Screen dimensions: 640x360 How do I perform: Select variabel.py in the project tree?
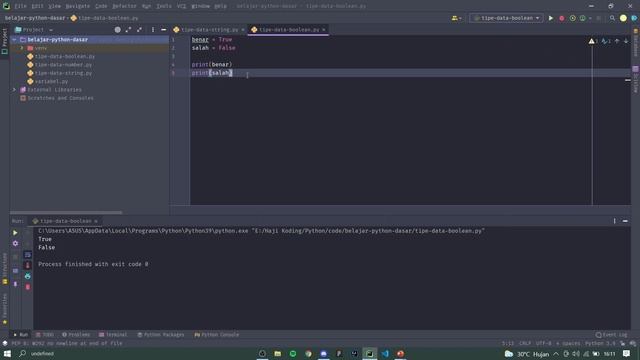coord(51,82)
